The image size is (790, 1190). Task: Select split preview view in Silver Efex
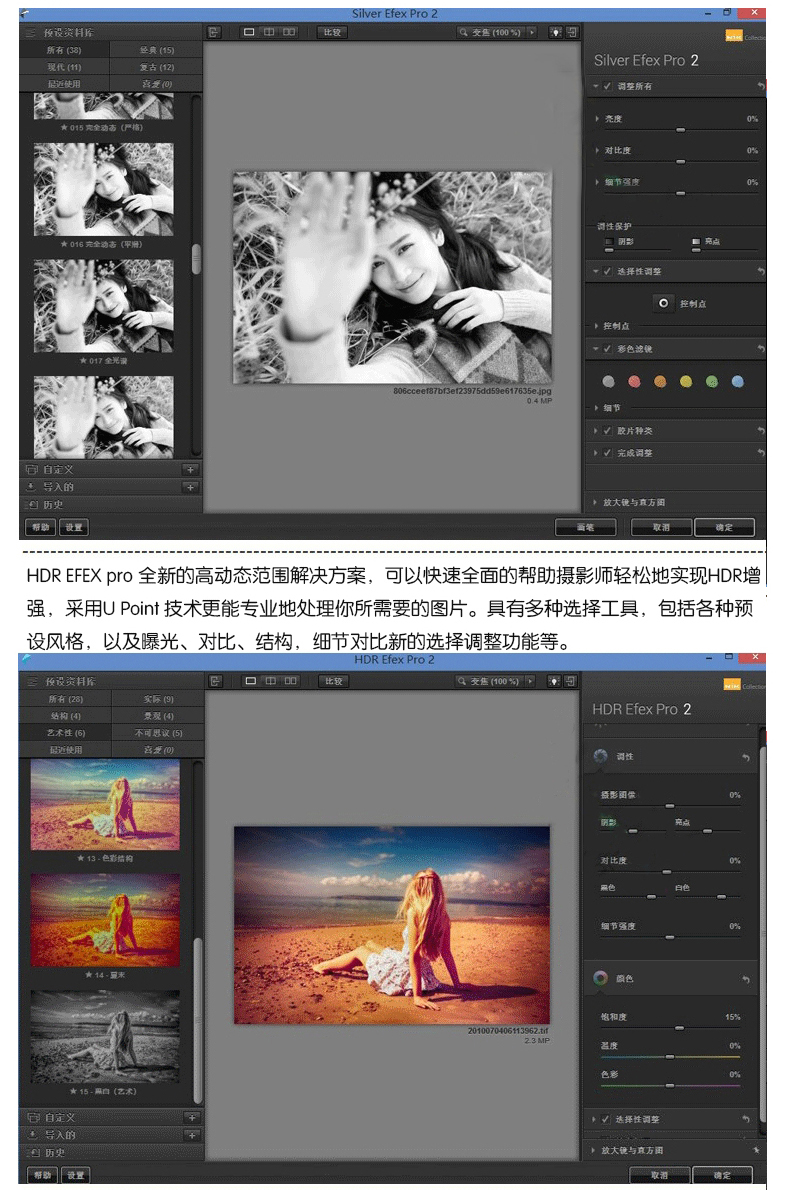click(x=269, y=33)
